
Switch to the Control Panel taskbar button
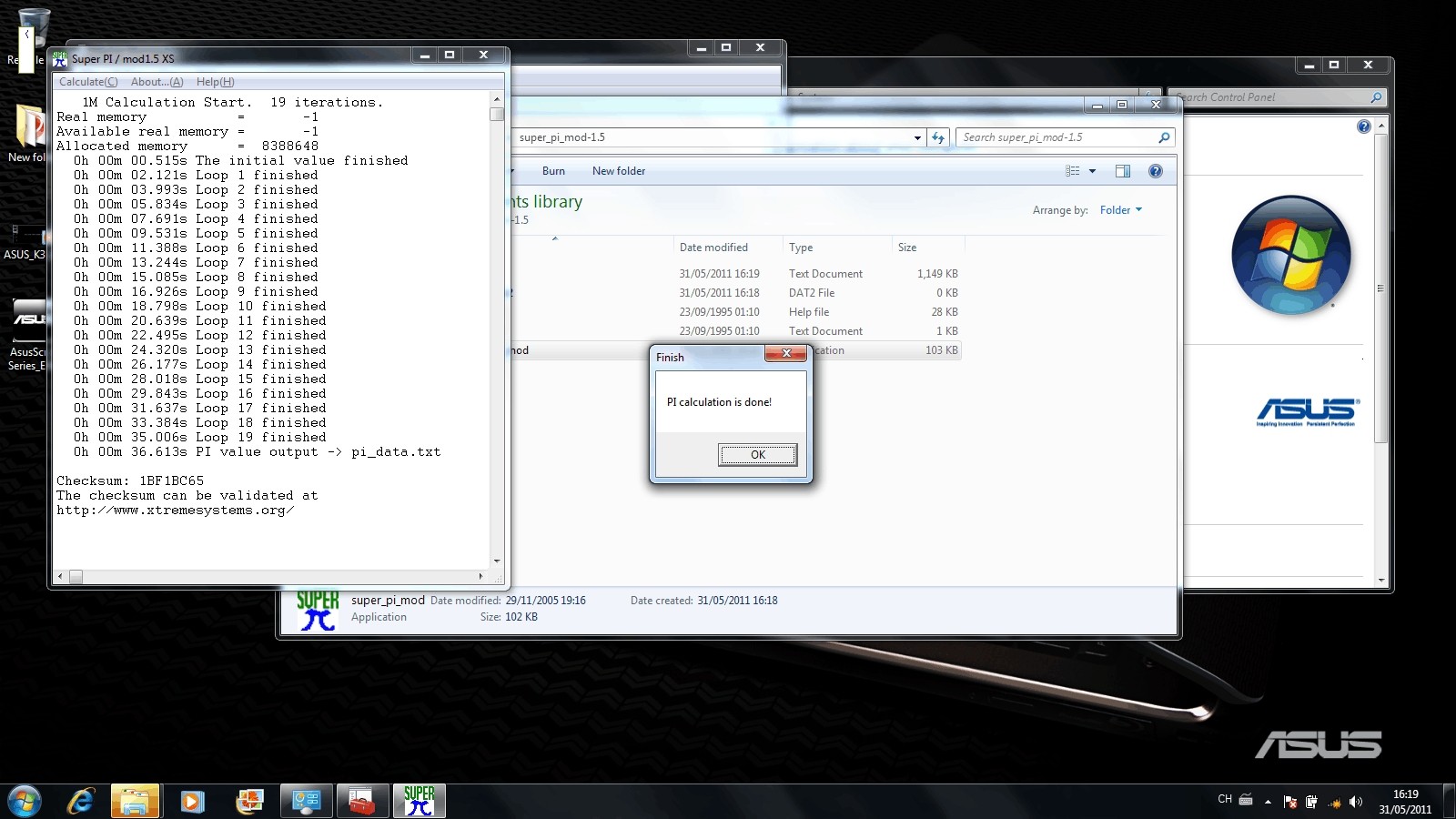pyautogui.click(x=306, y=801)
